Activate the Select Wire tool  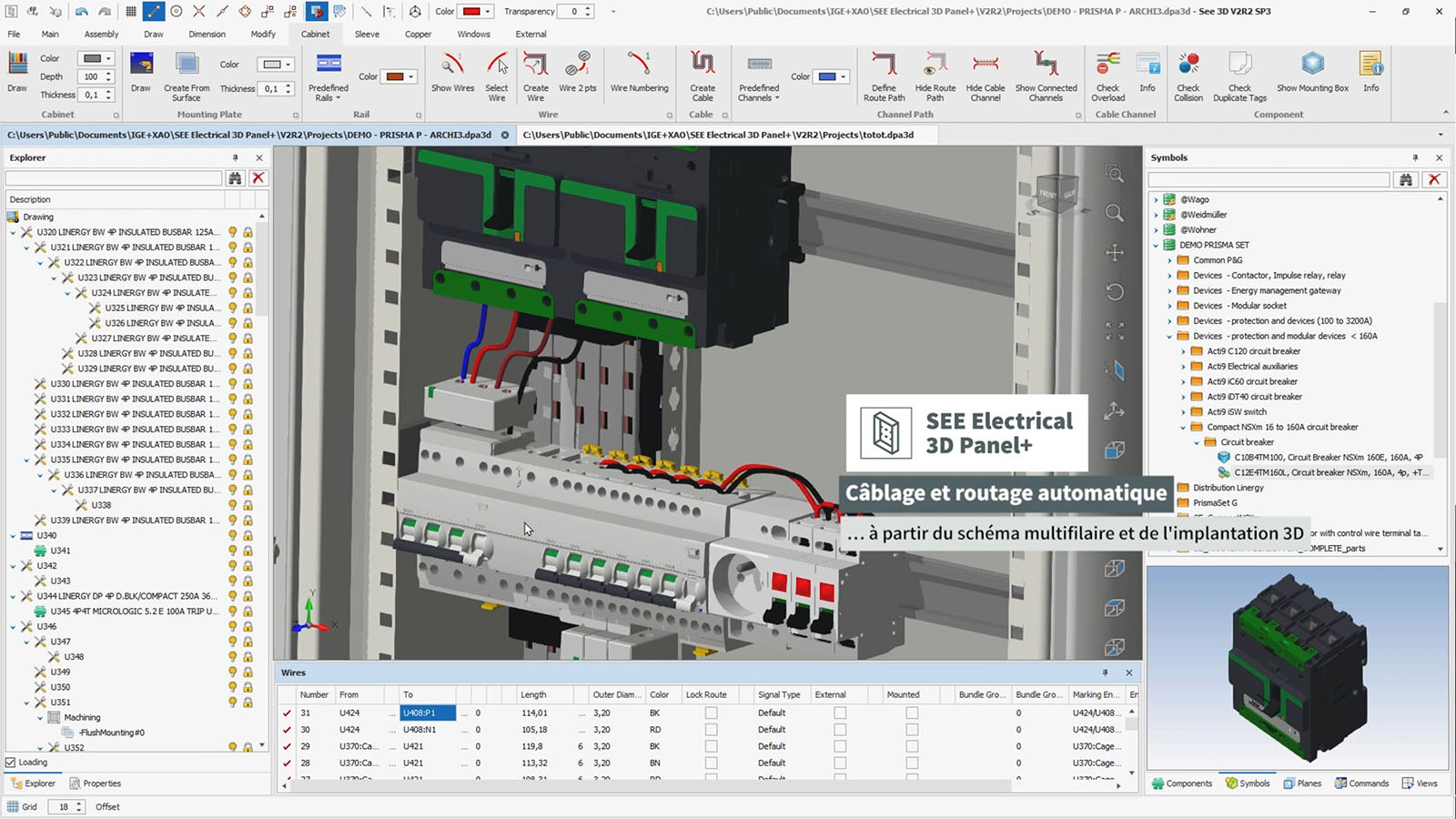click(497, 76)
